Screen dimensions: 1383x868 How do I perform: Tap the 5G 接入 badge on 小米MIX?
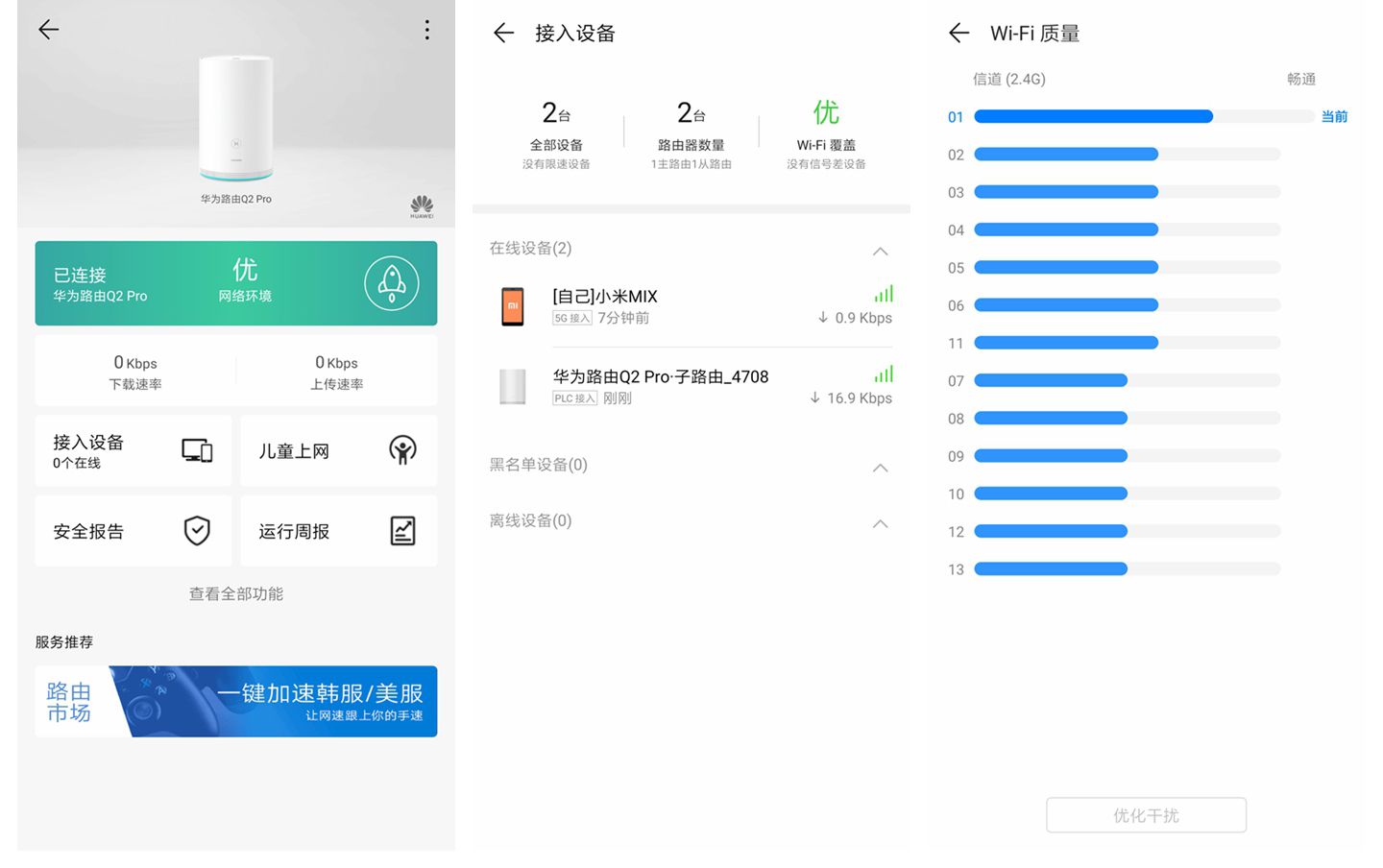[572, 318]
